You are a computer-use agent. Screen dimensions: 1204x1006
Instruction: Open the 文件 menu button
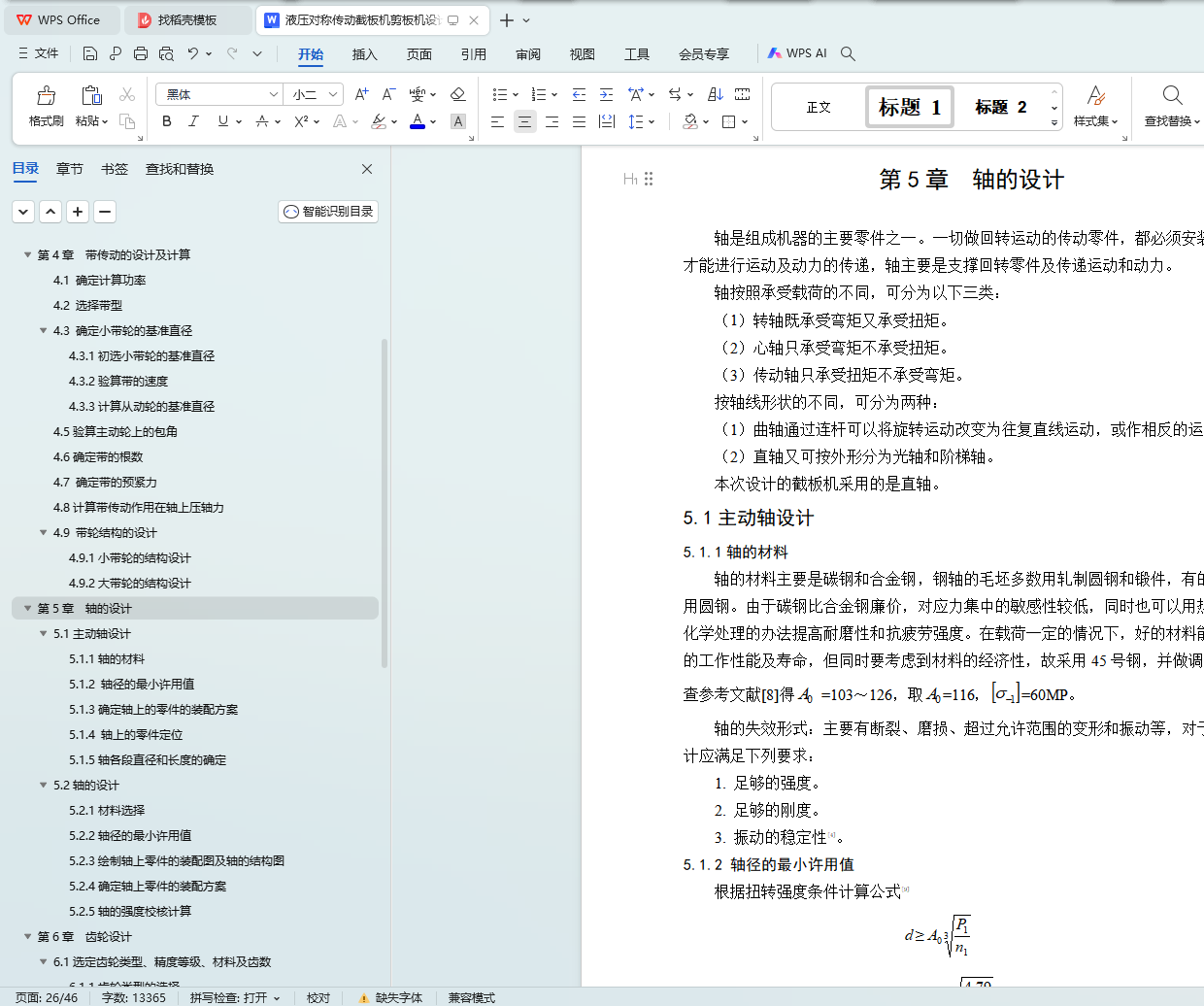point(38,53)
